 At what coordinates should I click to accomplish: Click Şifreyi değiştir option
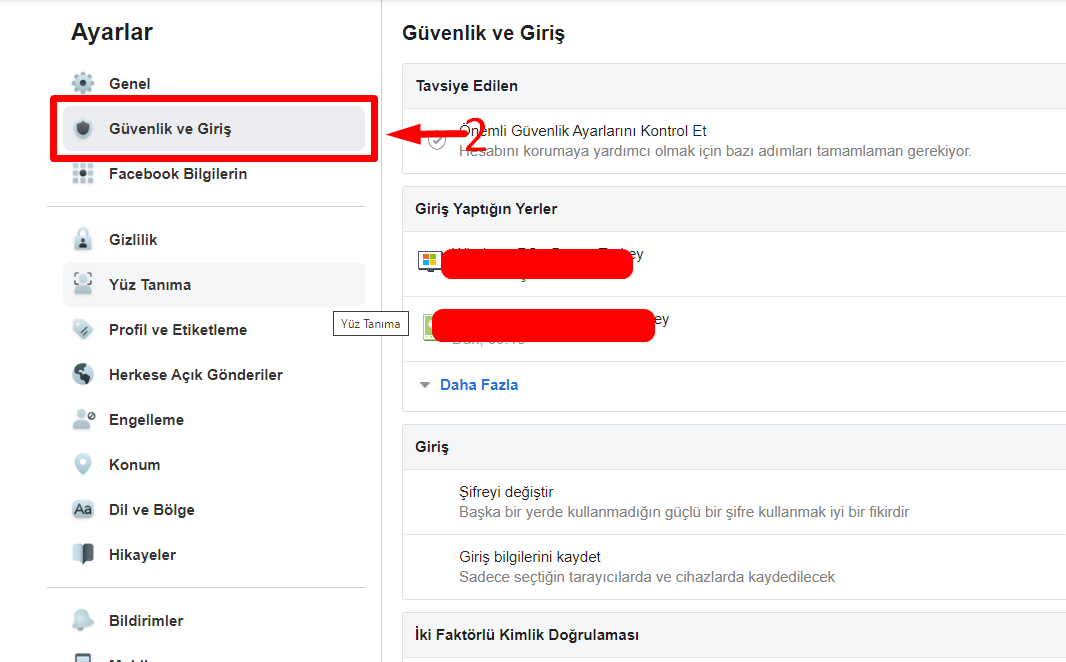tap(506, 492)
